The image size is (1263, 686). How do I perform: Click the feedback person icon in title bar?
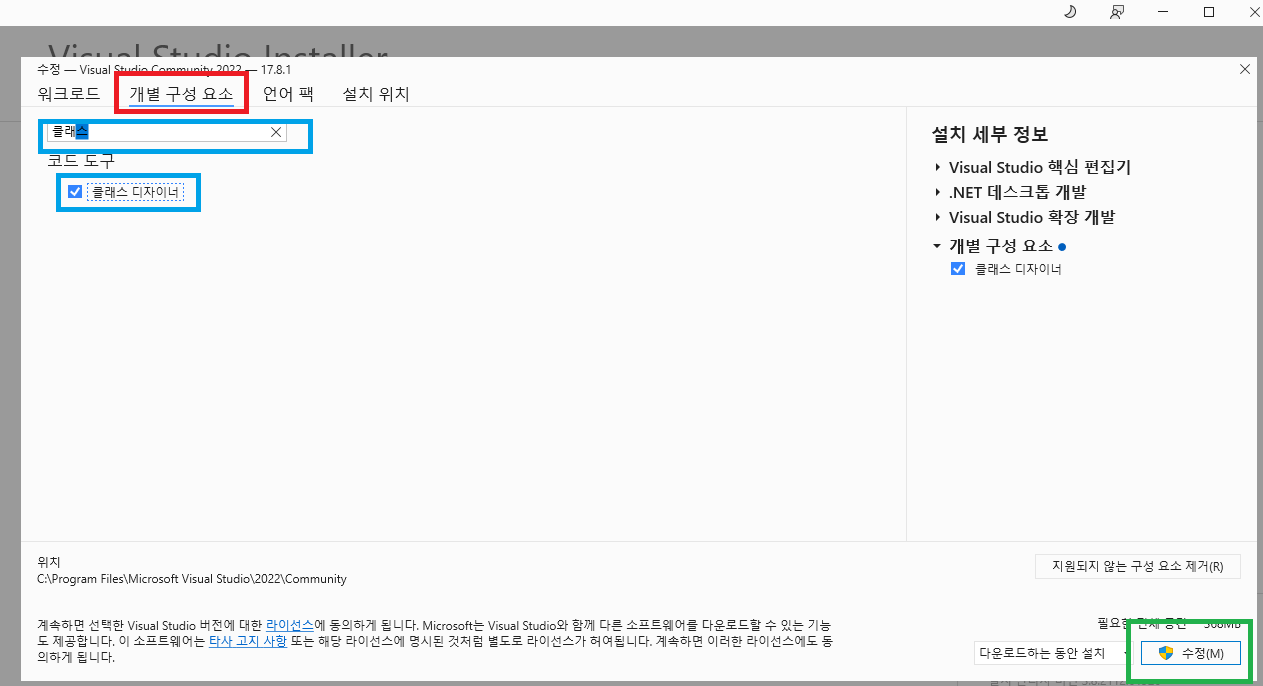pos(1117,12)
